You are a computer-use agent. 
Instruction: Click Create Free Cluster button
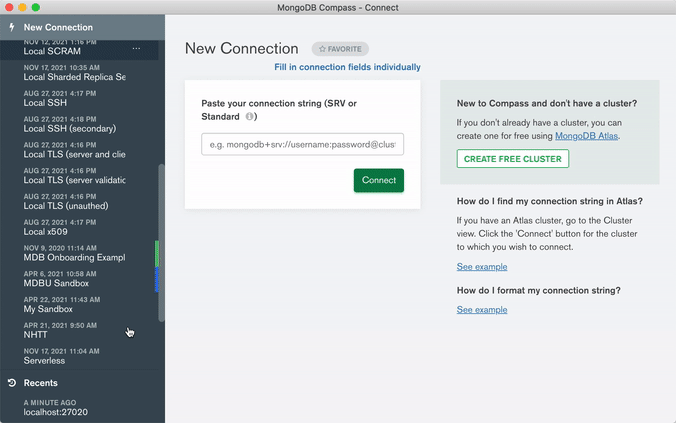513,159
